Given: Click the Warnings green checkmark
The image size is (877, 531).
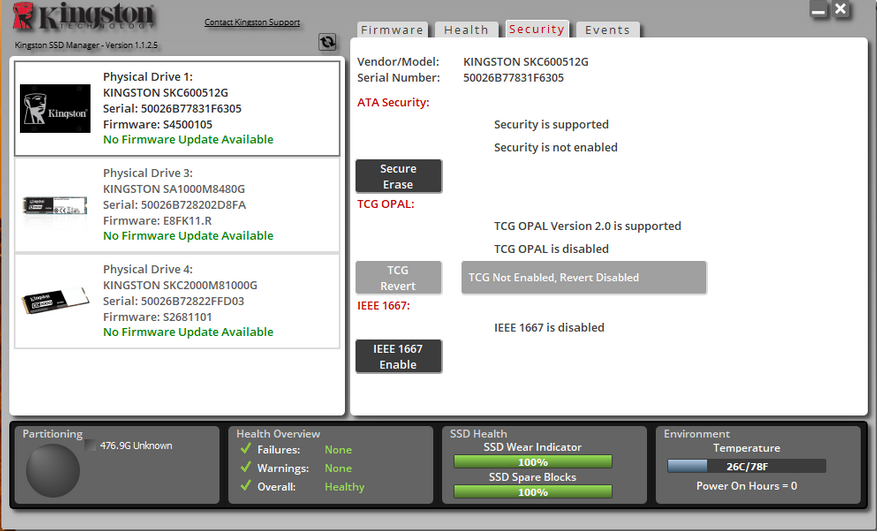Looking at the screenshot, I should pos(246,467).
